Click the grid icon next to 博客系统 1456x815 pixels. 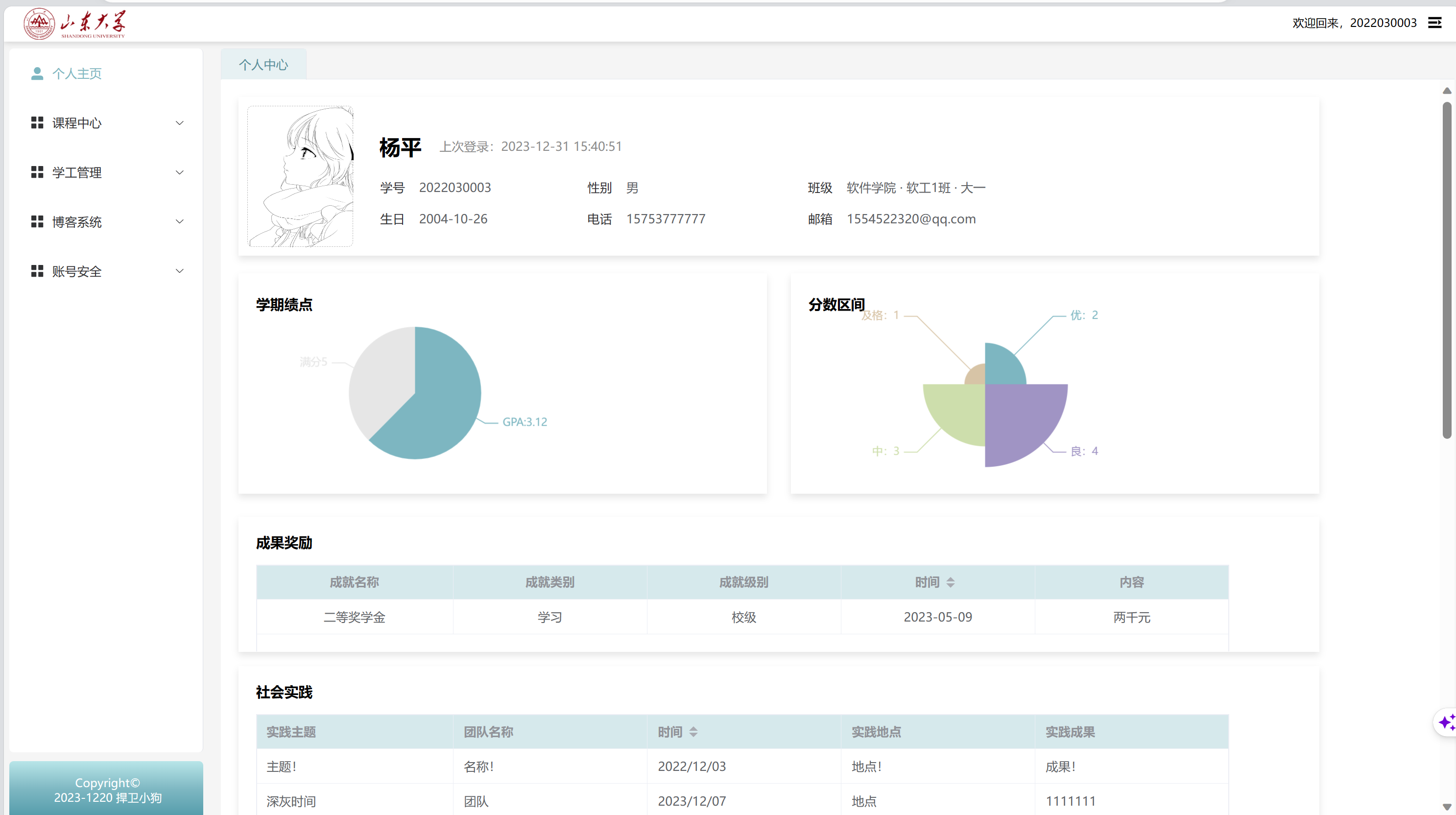coord(37,221)
